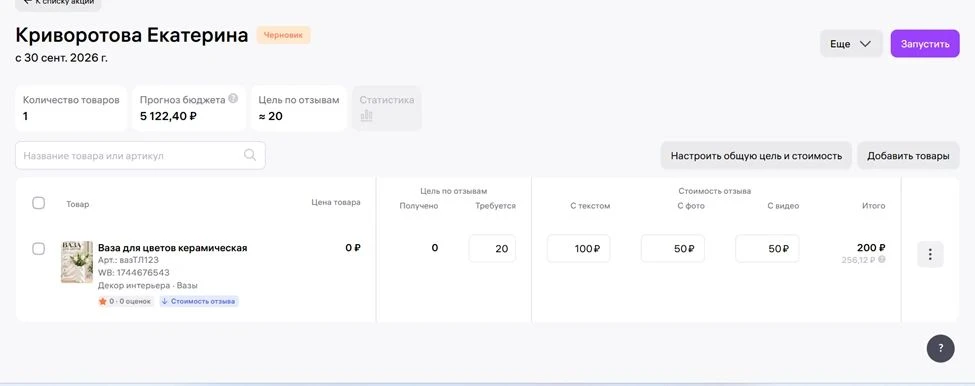The height and width of the screenshot is (386, 975).
Task: Click the Требуется reviews field showing 20
Action: click(x=492, y=249)
